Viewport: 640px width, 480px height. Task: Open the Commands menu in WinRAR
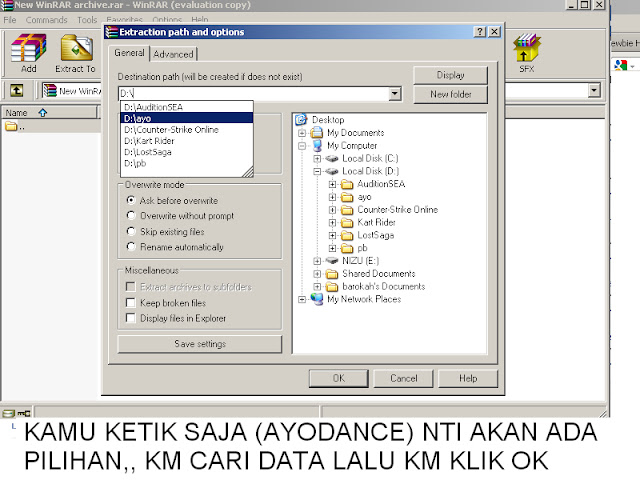(47, 20)
